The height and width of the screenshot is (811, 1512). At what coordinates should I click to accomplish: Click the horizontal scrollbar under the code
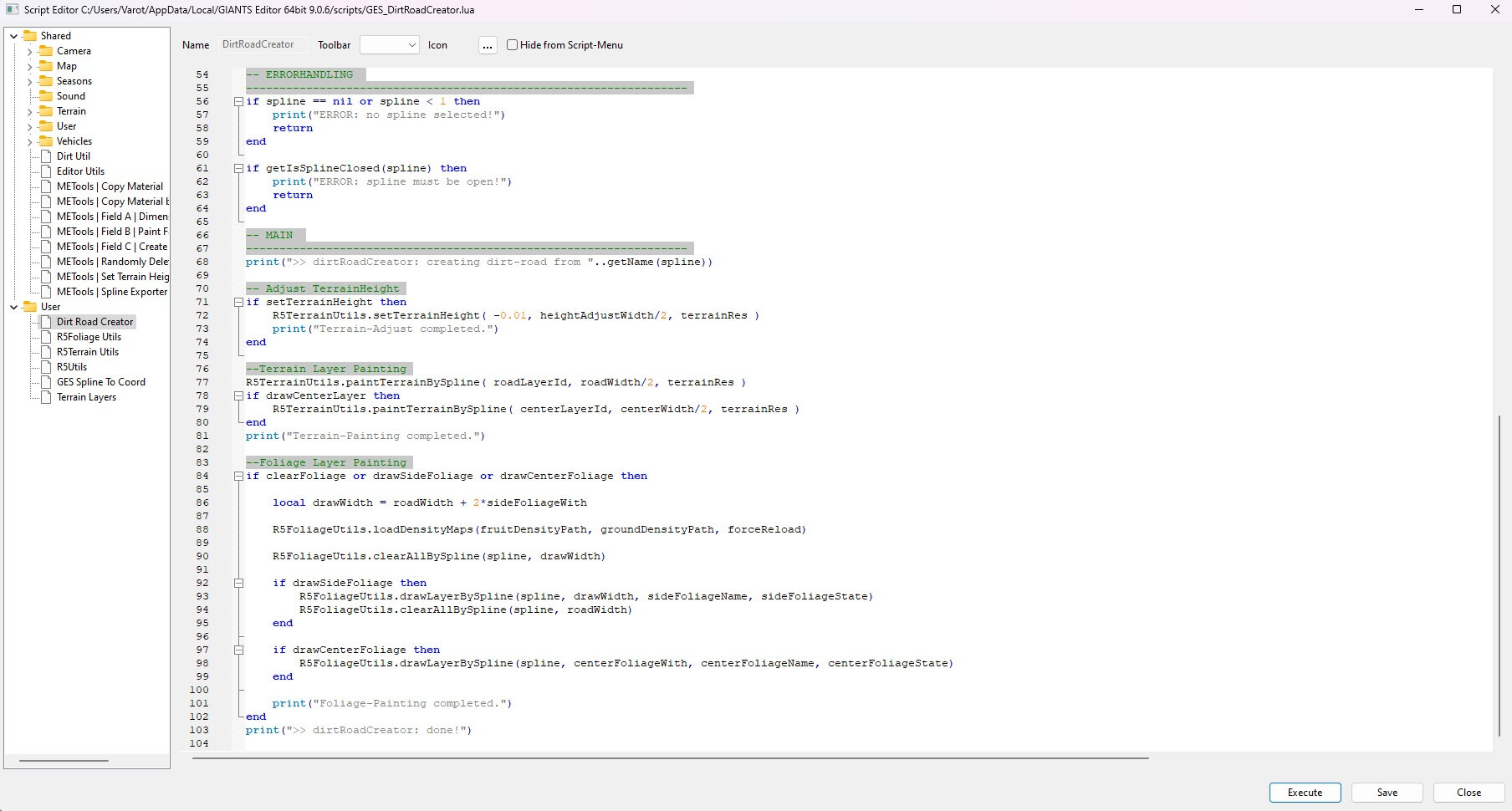click(x=669, y=758)
